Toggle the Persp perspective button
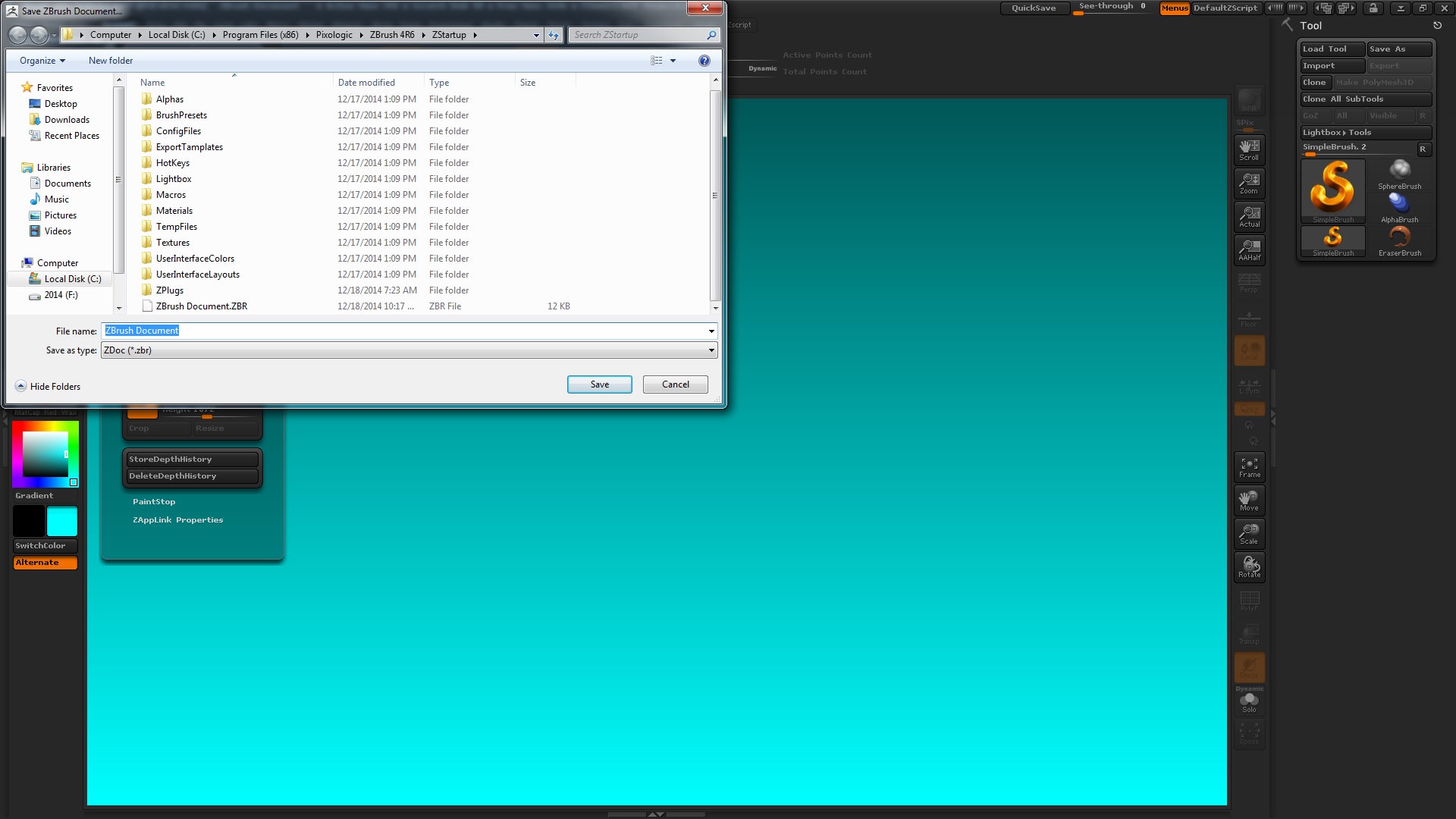The width and height of the screenshot is (1456, 819). pyautogui.click(x=1249, y=284)
